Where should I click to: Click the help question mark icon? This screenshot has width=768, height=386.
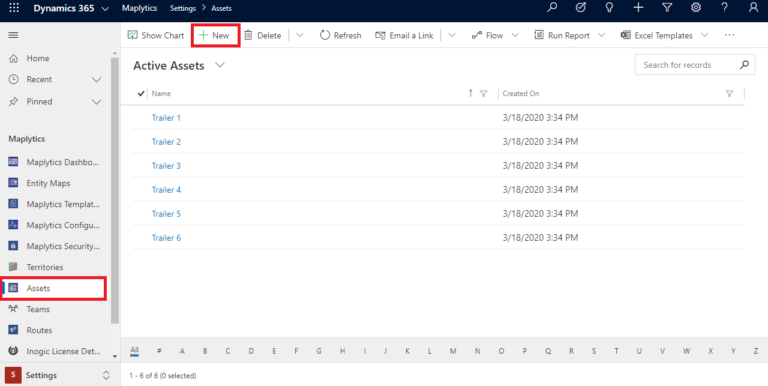724,8
